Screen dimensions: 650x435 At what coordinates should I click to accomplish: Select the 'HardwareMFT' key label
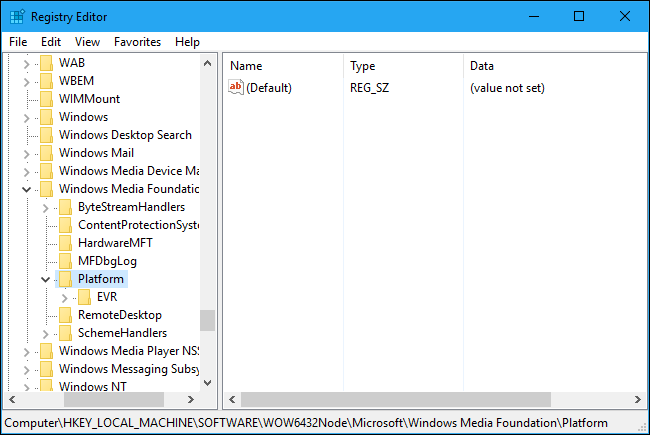pos(115,243)
